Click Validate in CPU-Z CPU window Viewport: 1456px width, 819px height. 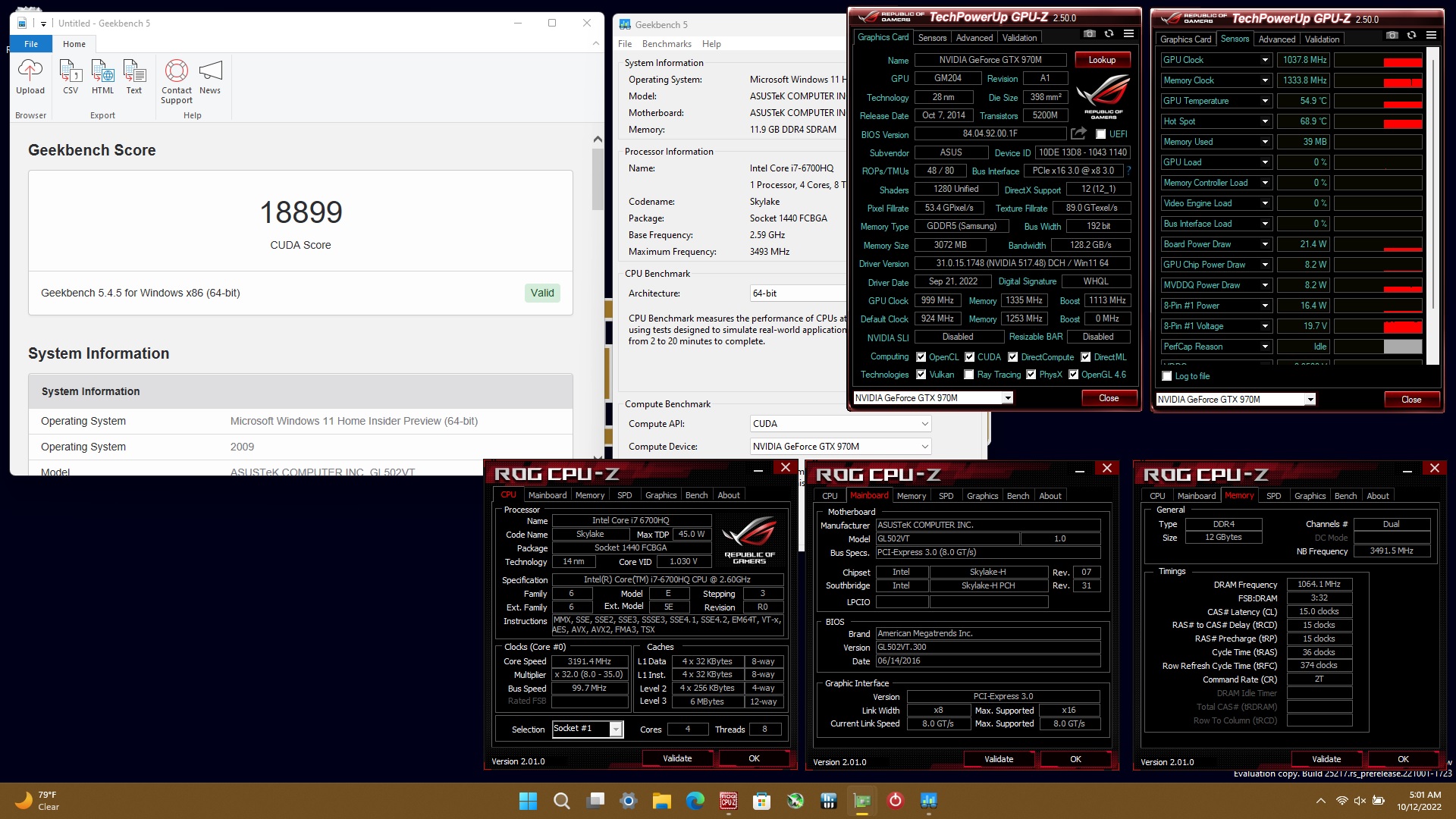[x=677, y=758]
